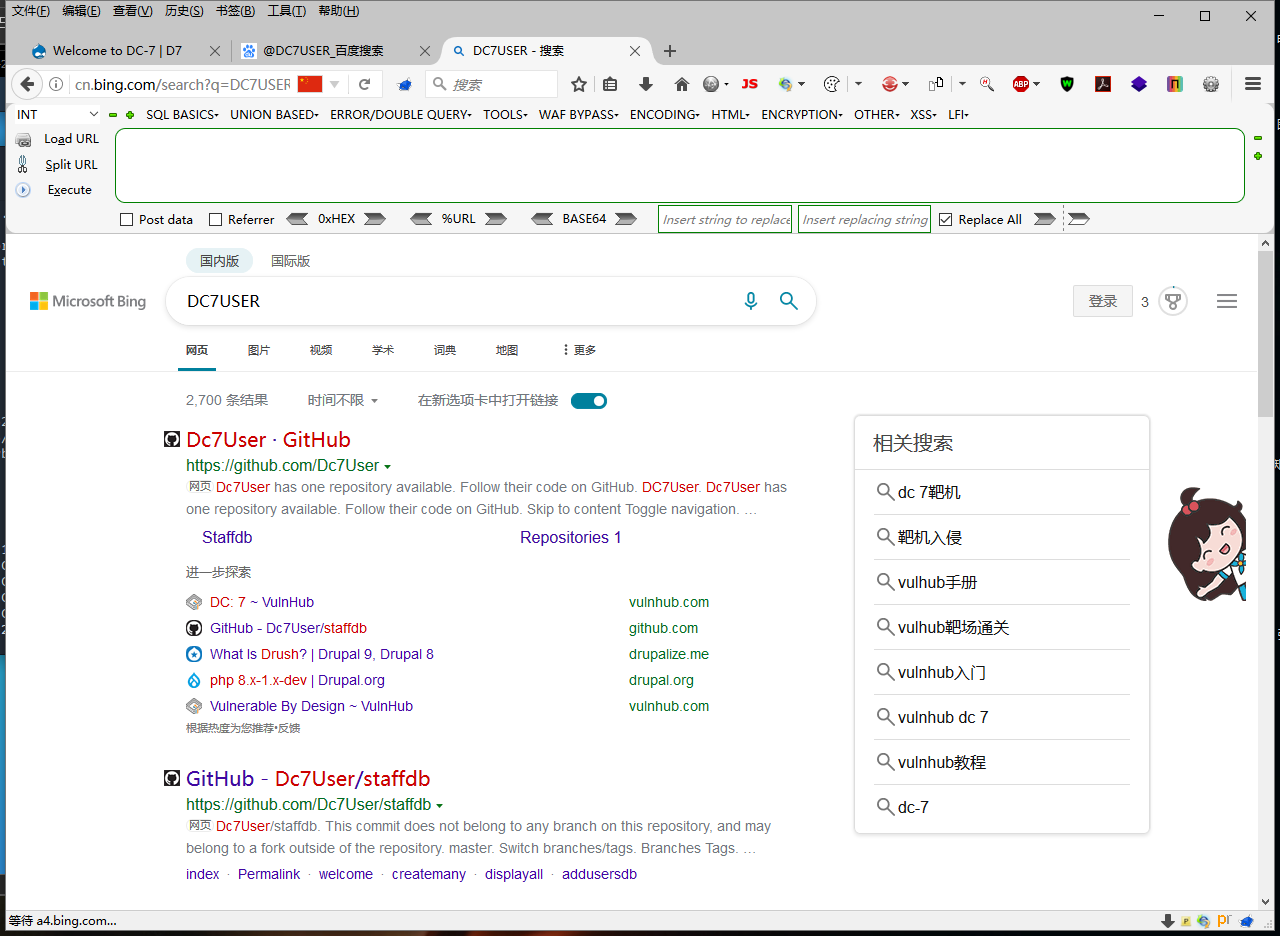Image resolution: width=1280 pixels, height=936 pixels.
Task: Expand the ENCODING menu
Action: (664, 115)
